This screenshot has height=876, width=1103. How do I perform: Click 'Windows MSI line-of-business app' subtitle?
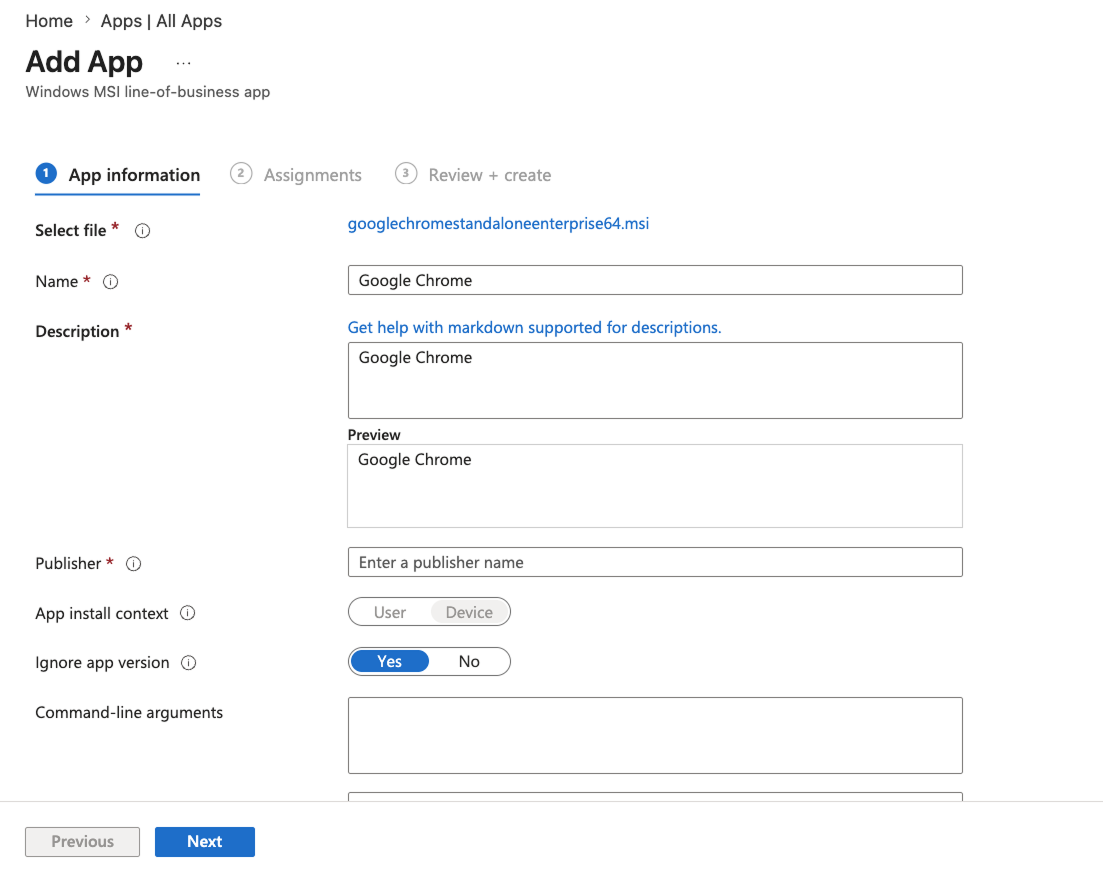pyautogui.click(x=148, y=92)
